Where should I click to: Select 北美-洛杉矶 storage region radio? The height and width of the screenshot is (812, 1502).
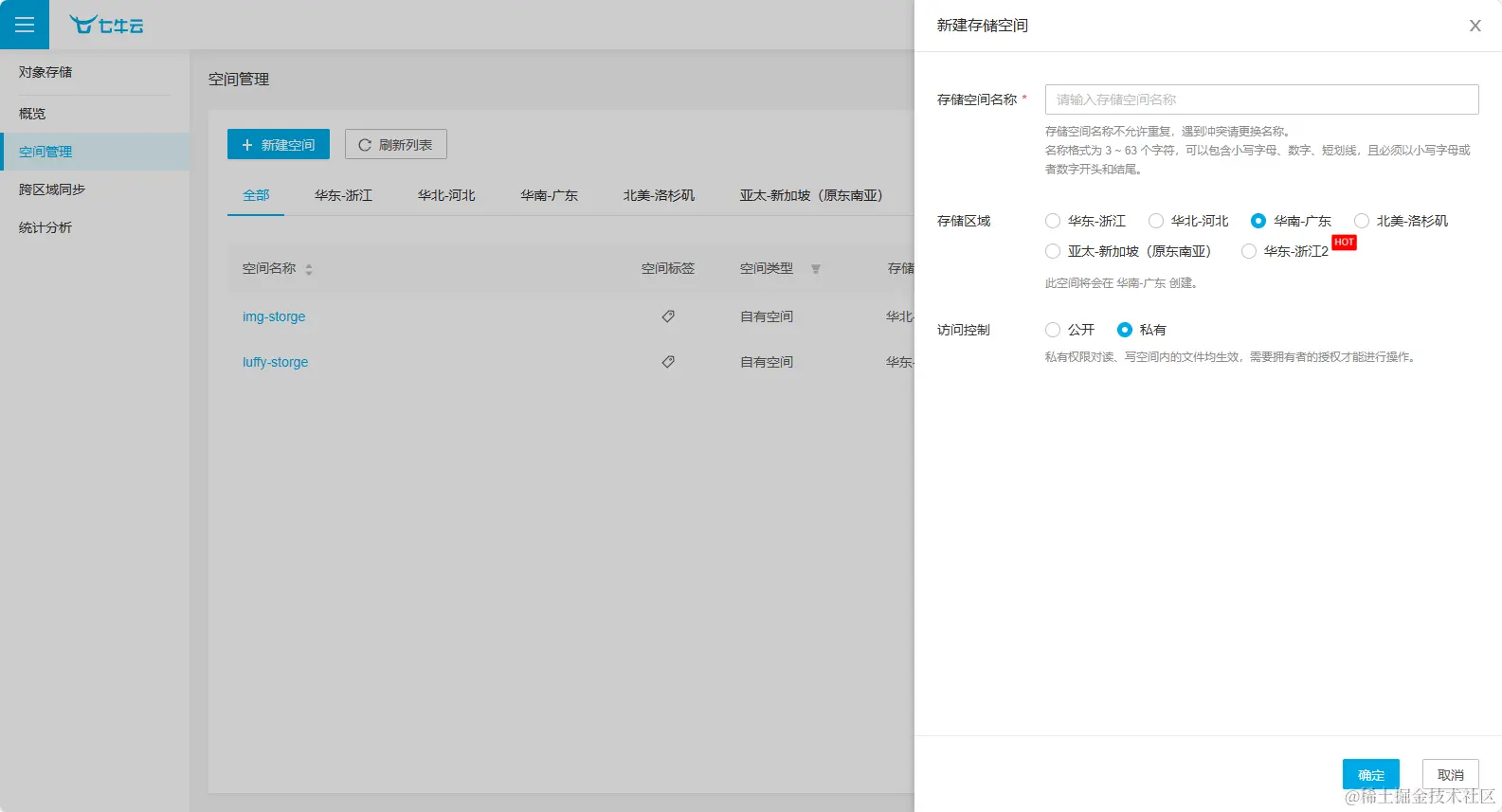click(1362, 221)
